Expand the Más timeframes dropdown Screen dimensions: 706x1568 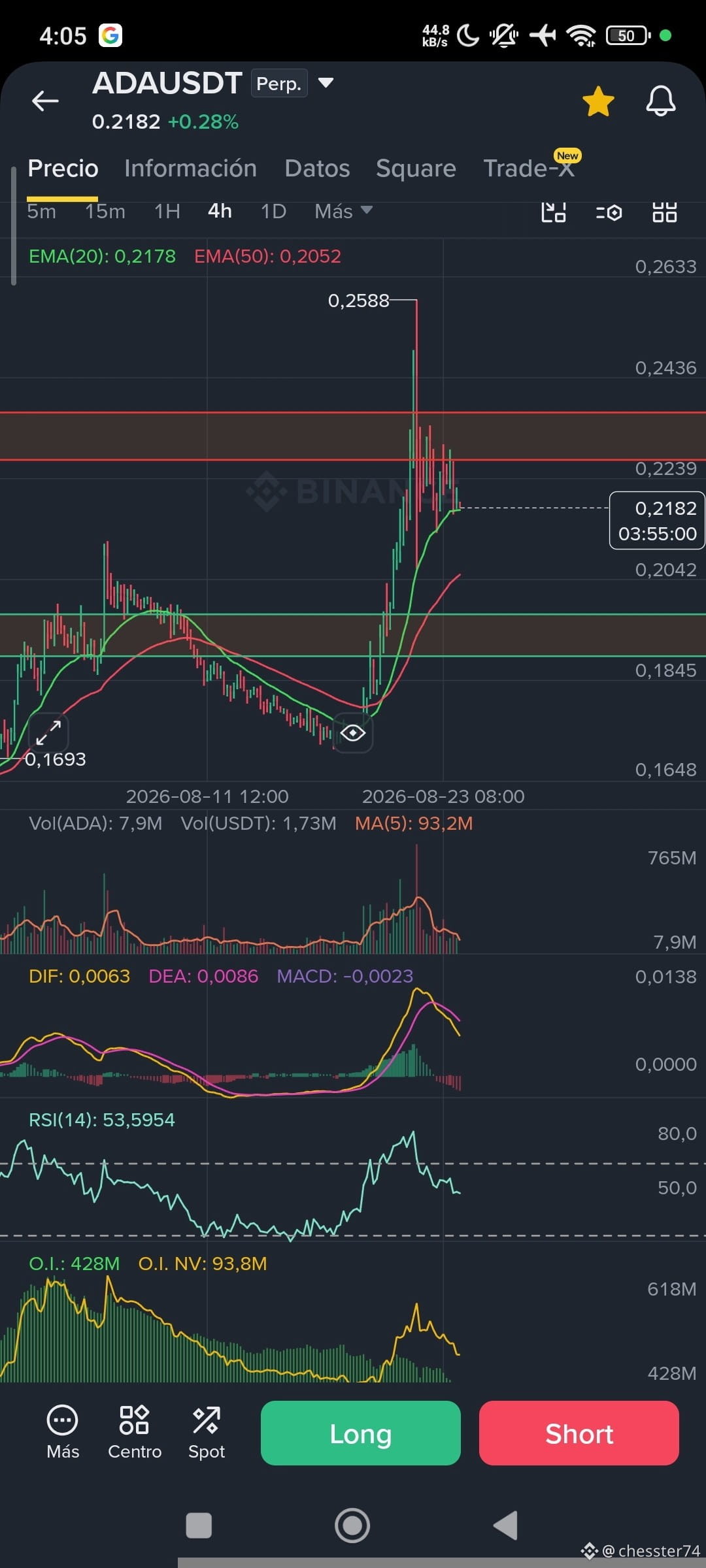click(x=343, y=211)
